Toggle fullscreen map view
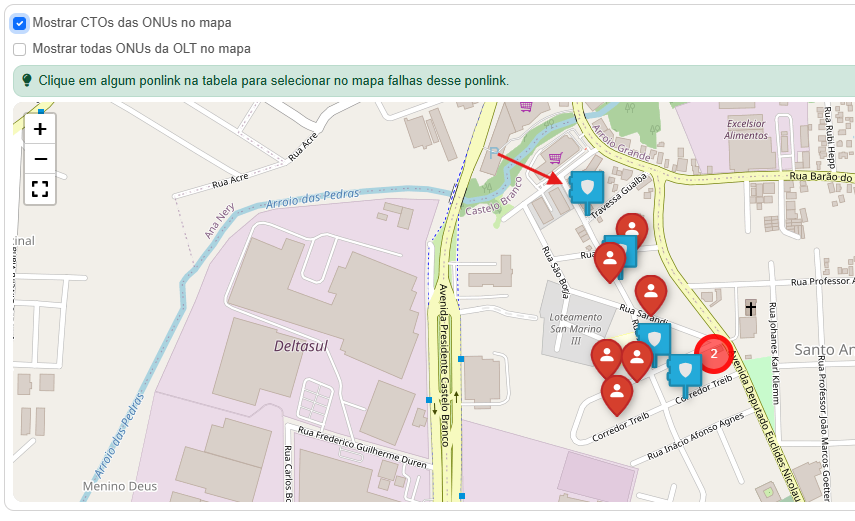The width and height of the screenshot is (855, 521). click(x=40, y=189)
